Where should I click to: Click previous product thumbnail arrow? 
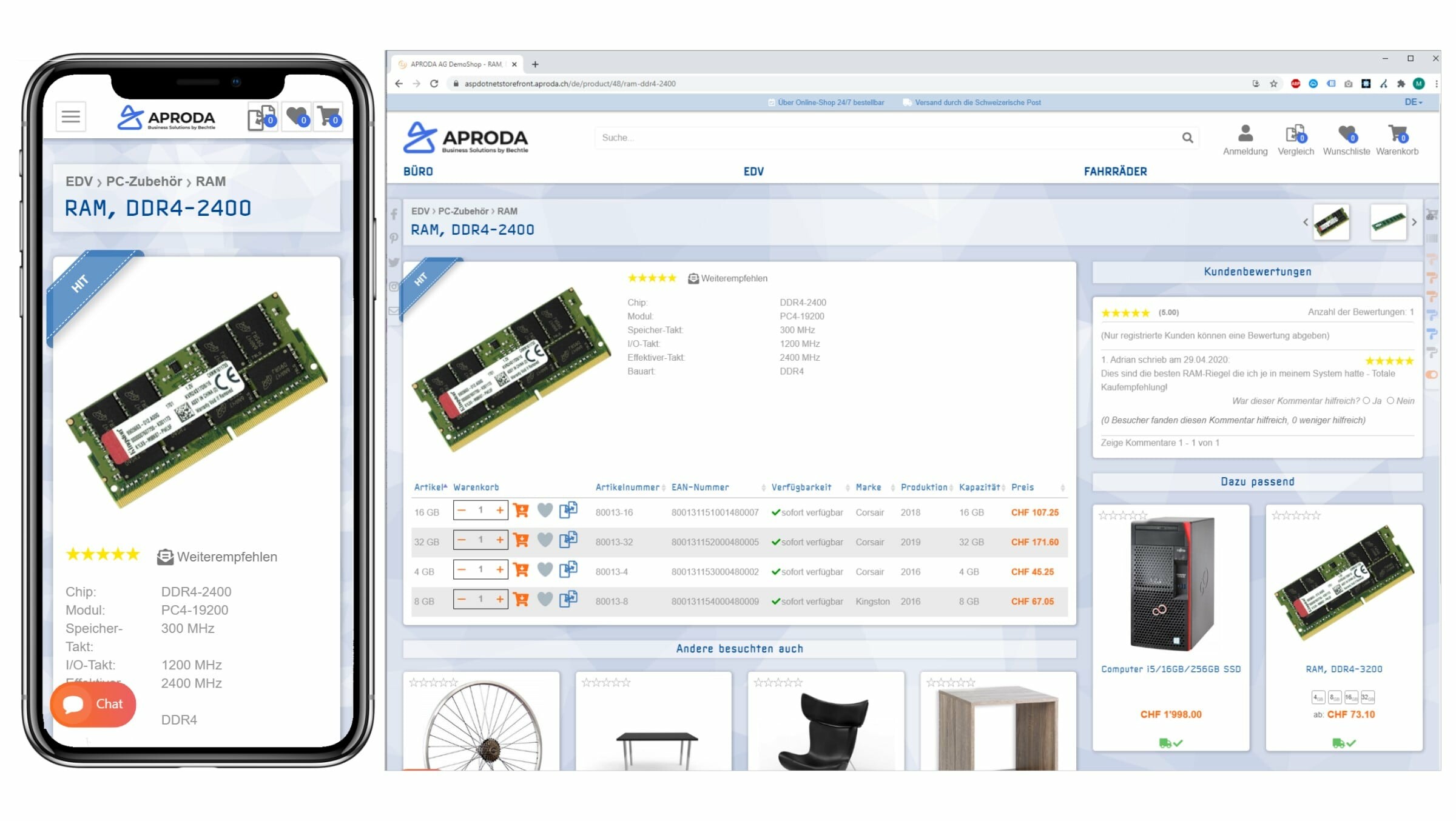(x=1306, y=222)
